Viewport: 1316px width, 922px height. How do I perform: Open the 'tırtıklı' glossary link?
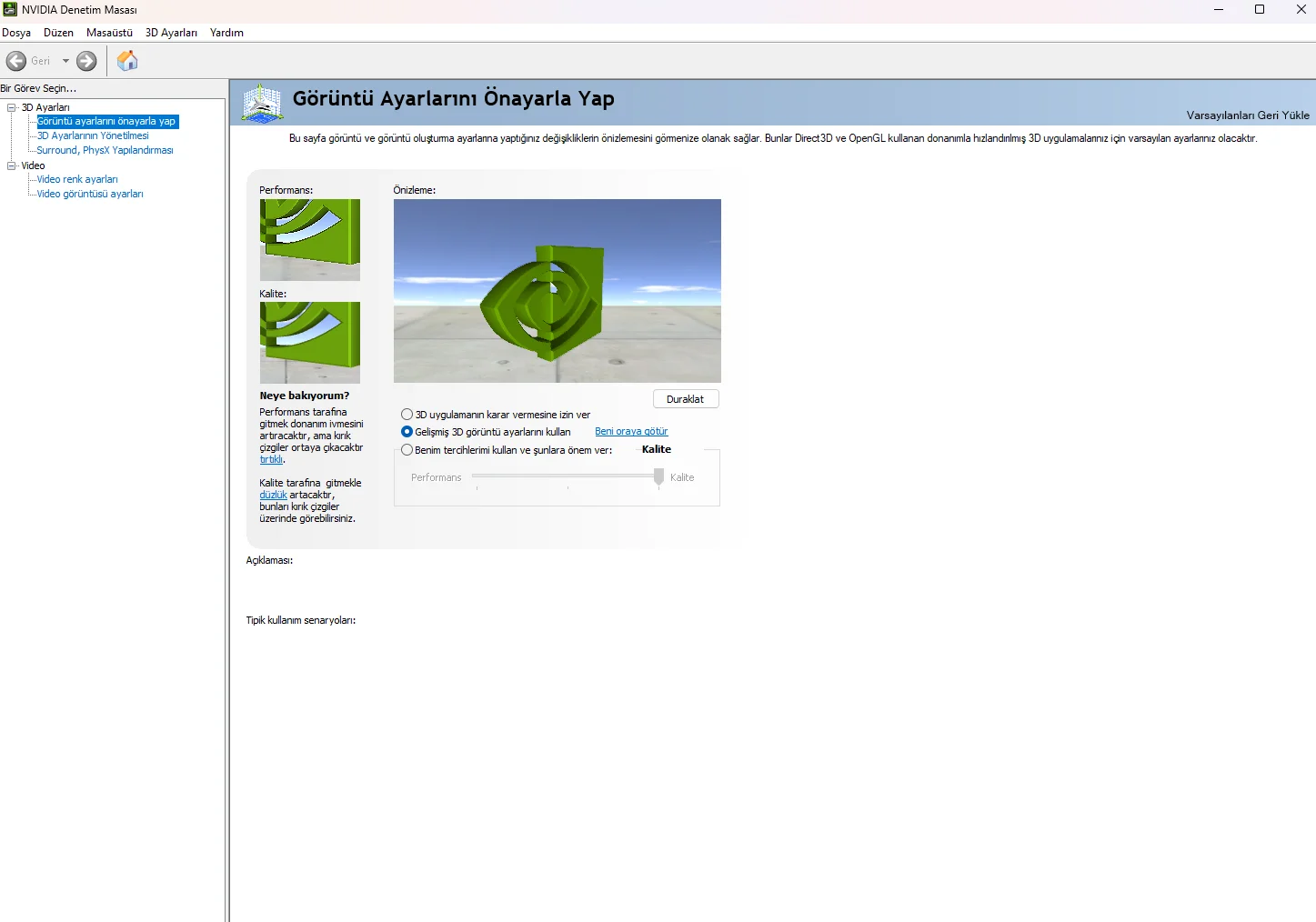click(x=271, y=460)
